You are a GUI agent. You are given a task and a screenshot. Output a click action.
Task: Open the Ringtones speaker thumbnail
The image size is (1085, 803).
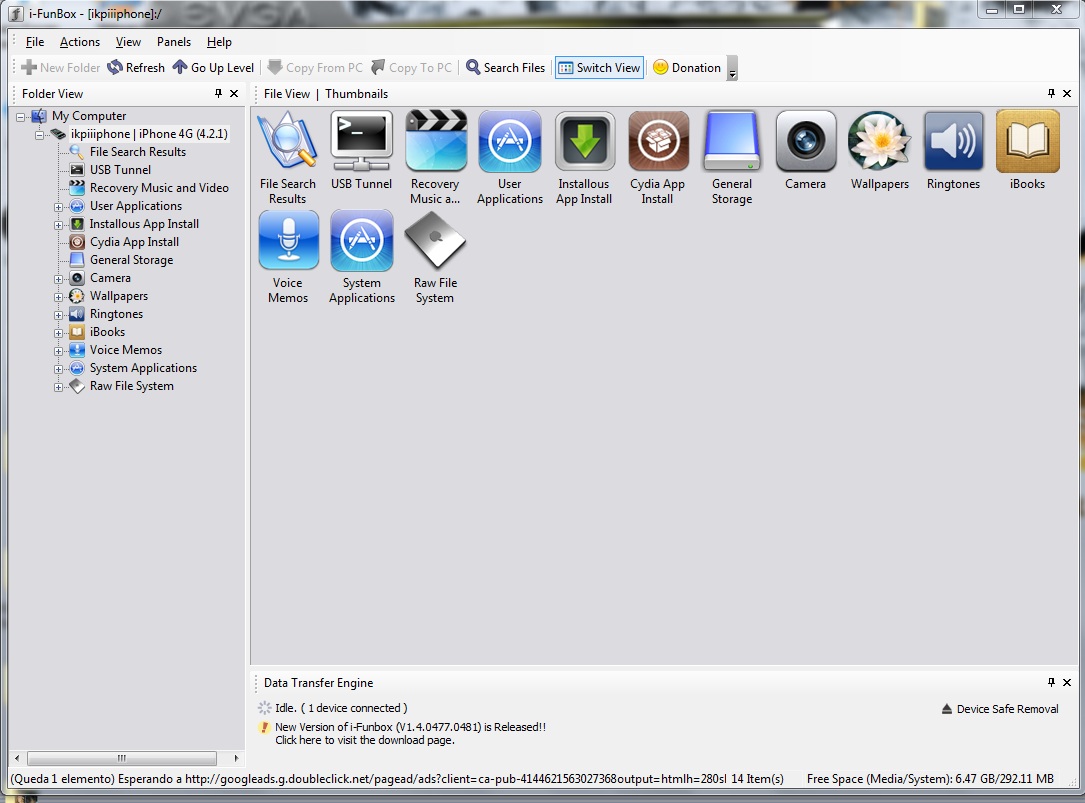point(954,142)
